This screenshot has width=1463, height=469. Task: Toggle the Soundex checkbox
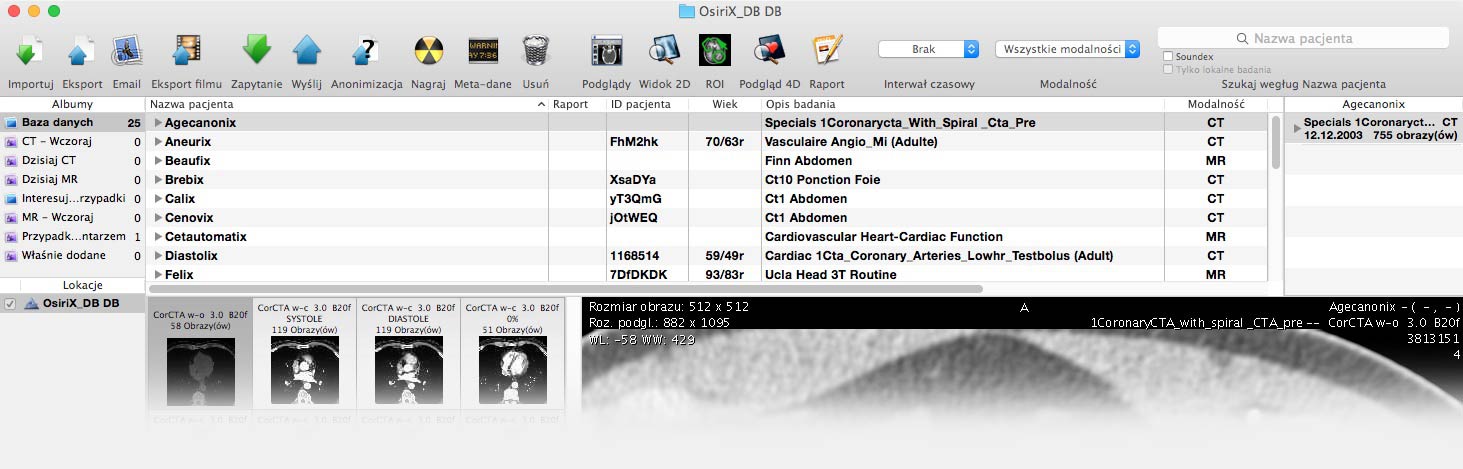coord(1169,57)
